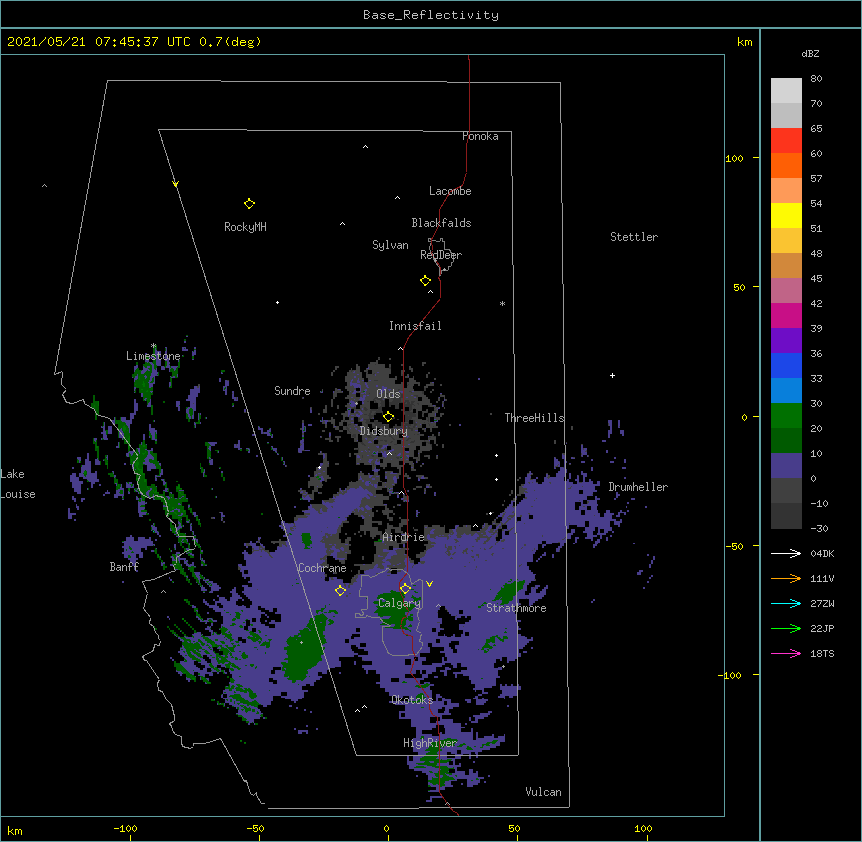Click the cyan 27ZW arrow in legend
862x842 pixels.
pos(786,603)
